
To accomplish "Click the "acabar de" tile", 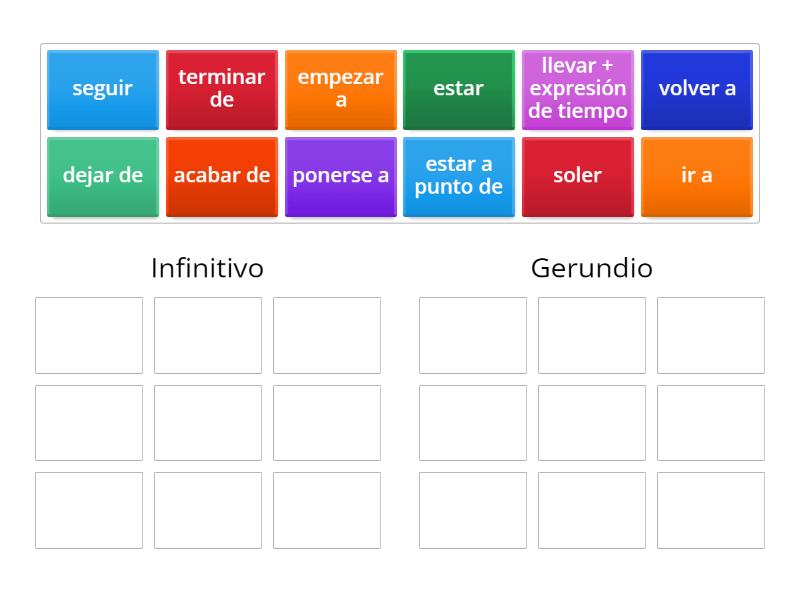I will pyautogui.click(x=221, y=176).
